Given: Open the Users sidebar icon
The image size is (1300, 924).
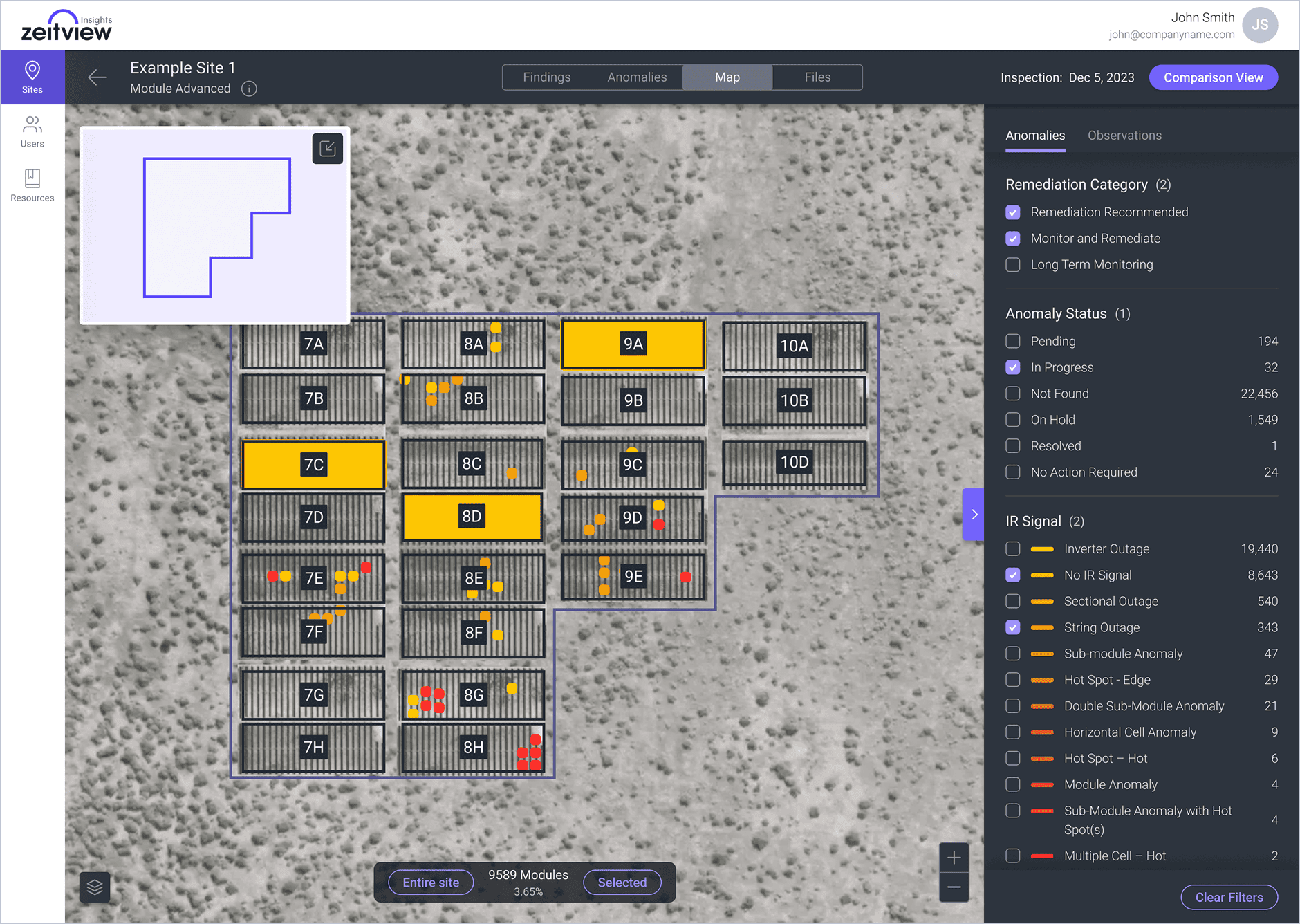Looking at the screenshot, I should pyautogui.click(x=32, y=132).
